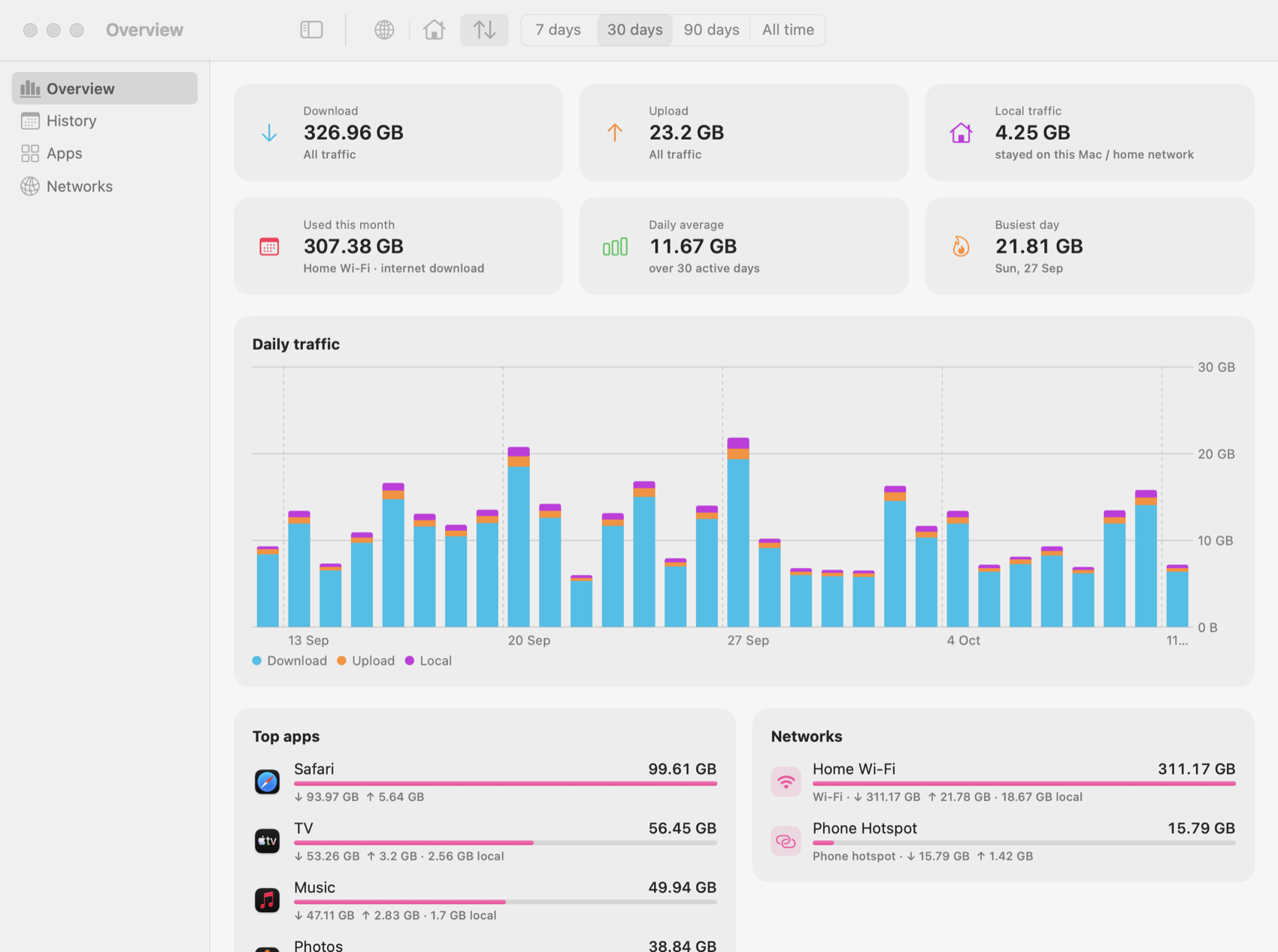Image resolution: width=1278 pixels, height=952 pixels.
Task: Click the Daily traffic heading
Action: [296, 344]
